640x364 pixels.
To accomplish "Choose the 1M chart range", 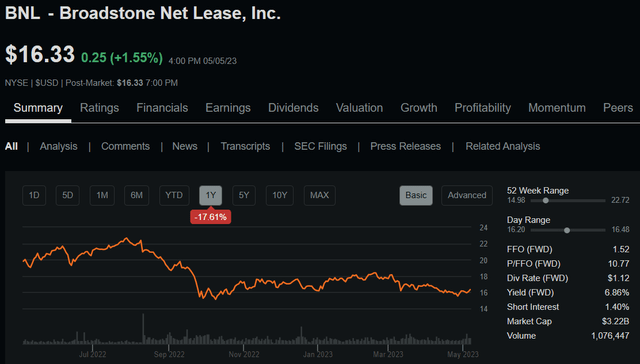I will click(x=102, y=195).
